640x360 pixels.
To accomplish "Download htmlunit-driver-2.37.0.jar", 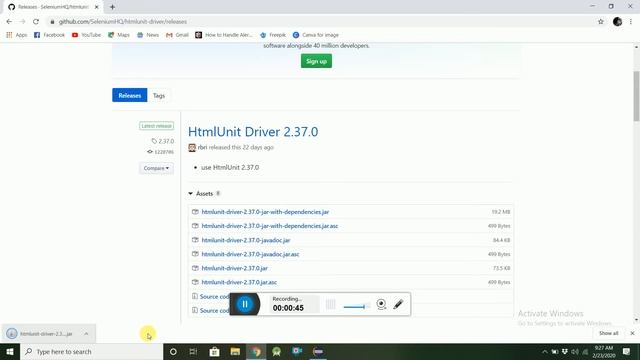I will [x=235, y=268].
